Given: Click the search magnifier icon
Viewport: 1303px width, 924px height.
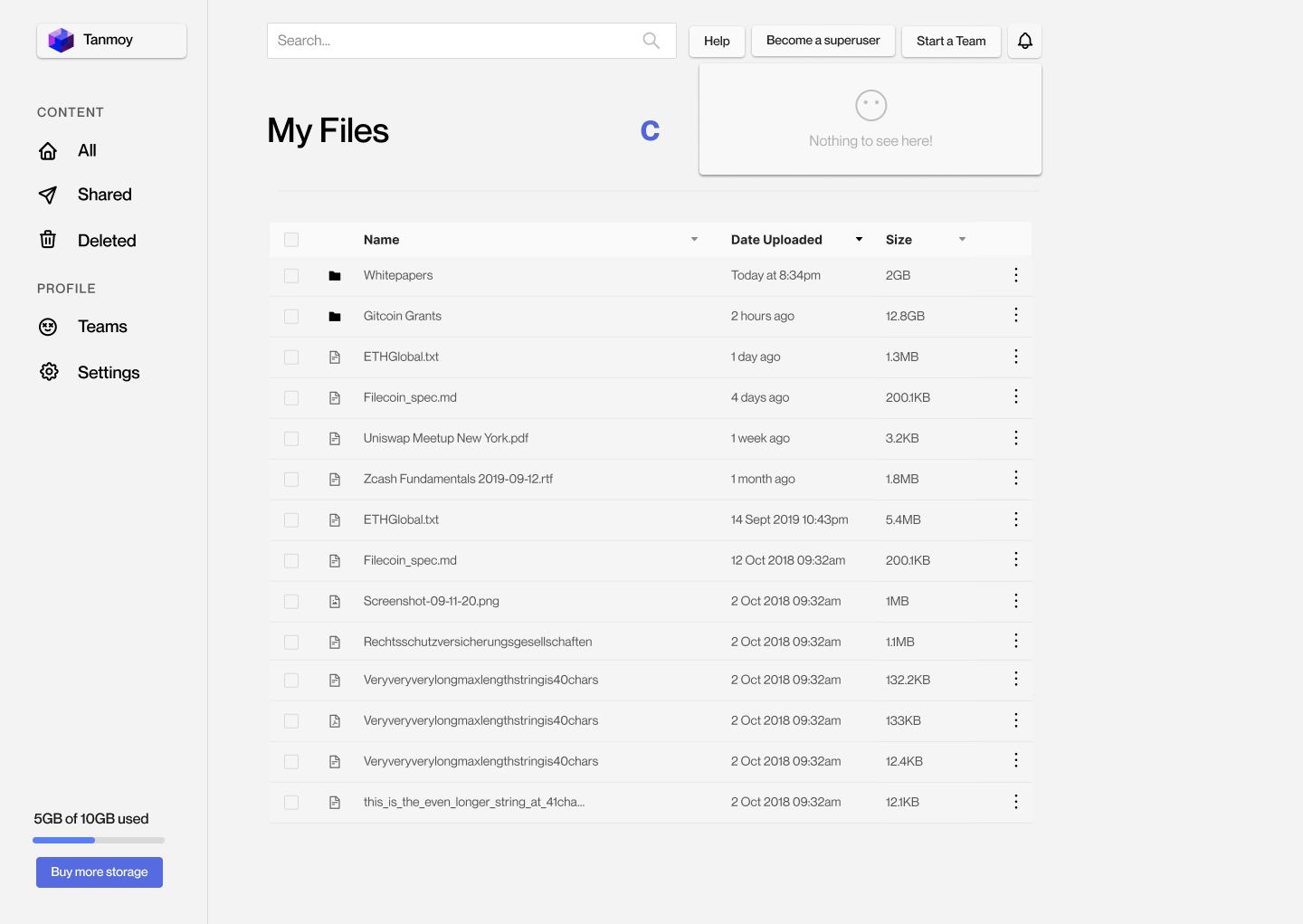Looking at the screenshot, I should [x=651, y=41].
